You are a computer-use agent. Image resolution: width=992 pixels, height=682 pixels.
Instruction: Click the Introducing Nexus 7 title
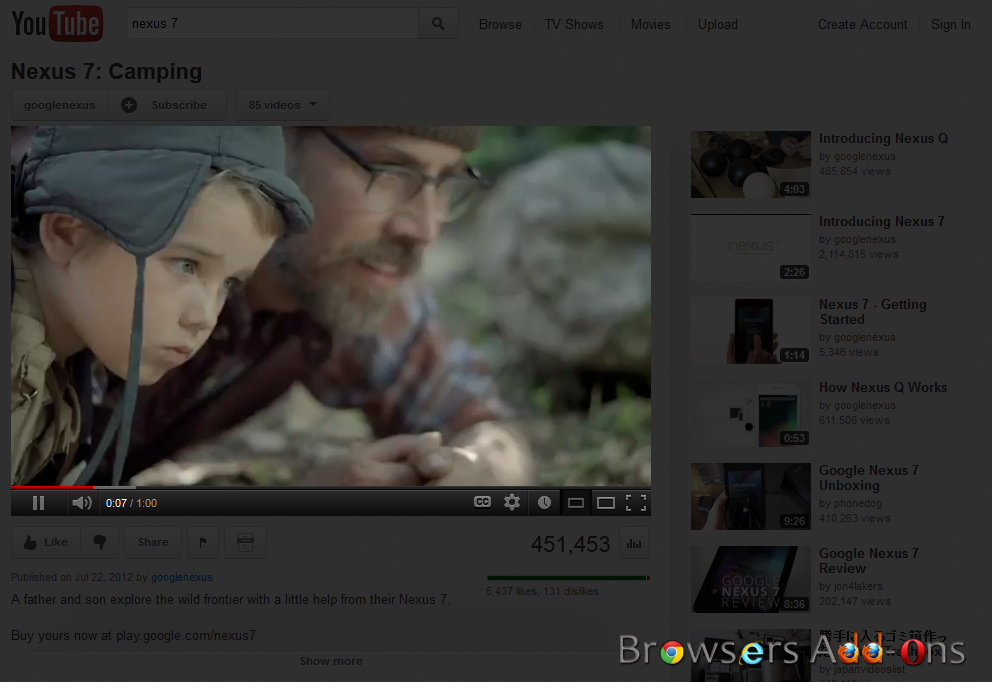click(x=881, y=221)
